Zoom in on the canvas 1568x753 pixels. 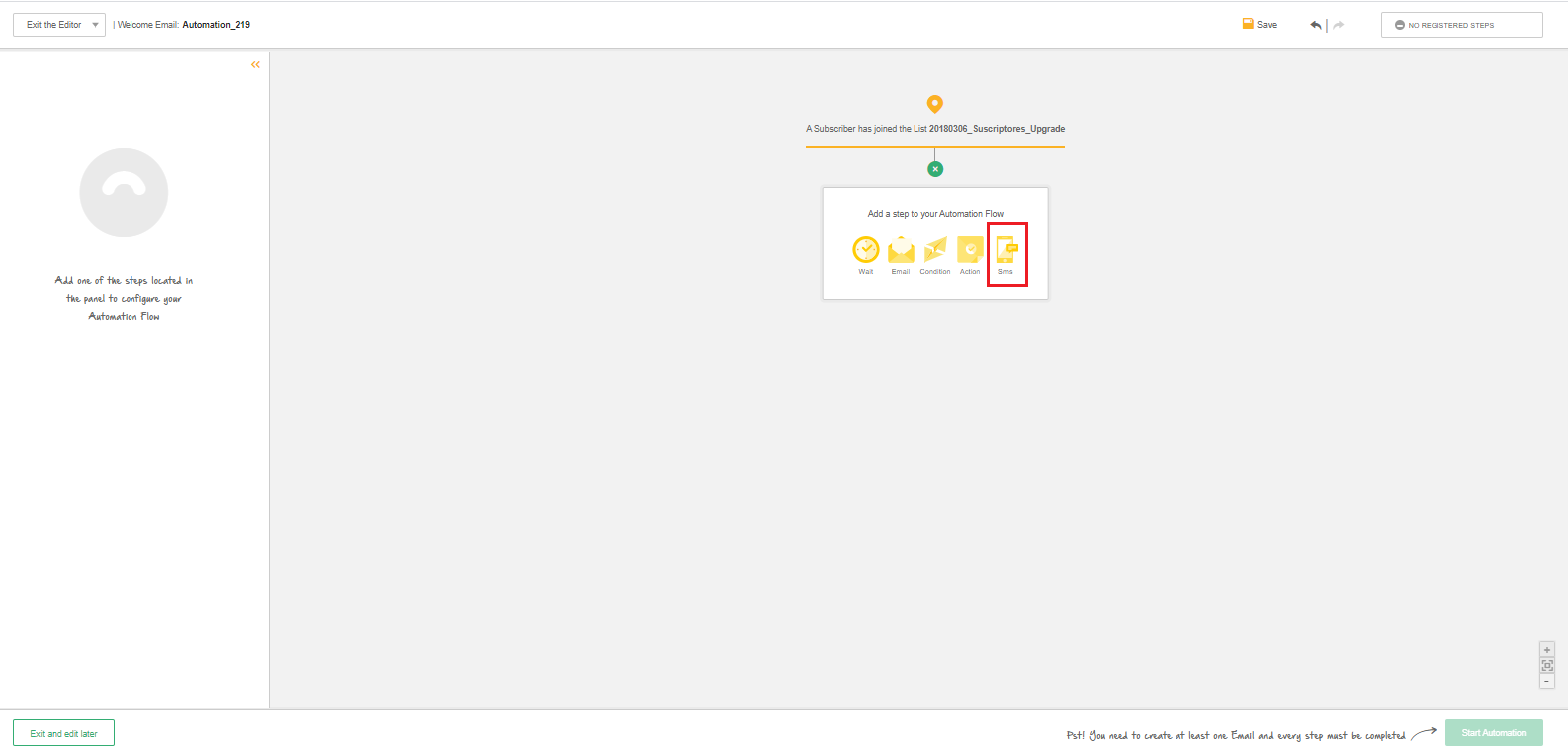[x=1546, y=650]
